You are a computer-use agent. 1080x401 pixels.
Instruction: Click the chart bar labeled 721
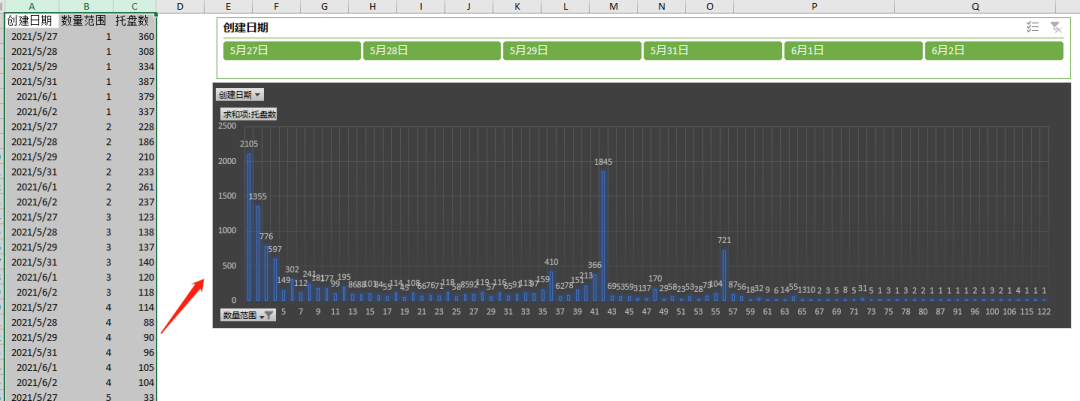click(x=724, y=275)
